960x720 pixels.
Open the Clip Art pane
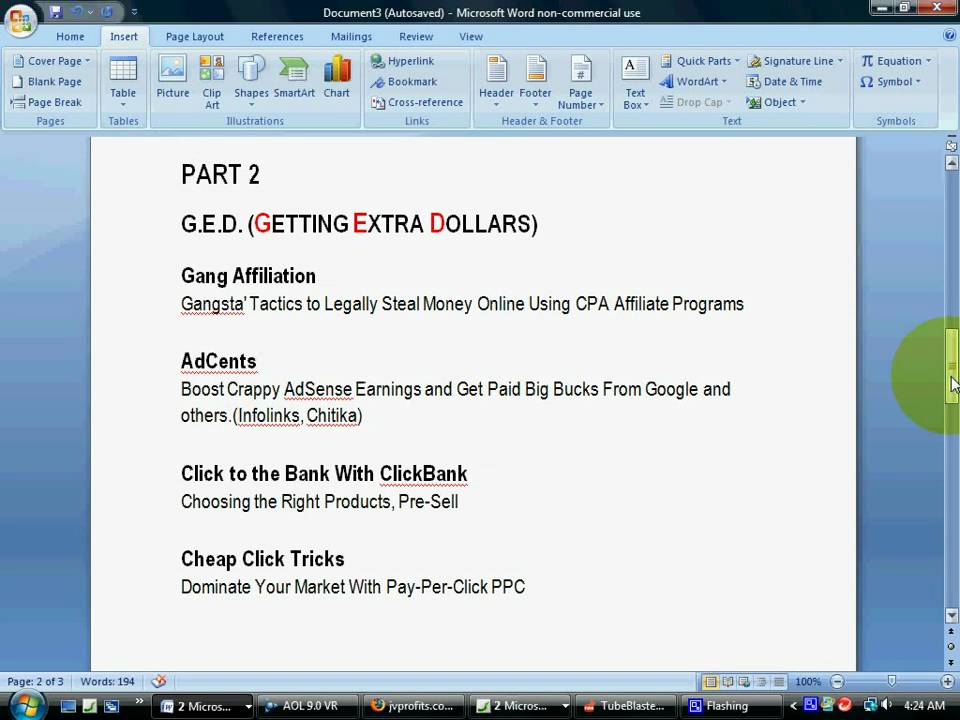point(212,81)
